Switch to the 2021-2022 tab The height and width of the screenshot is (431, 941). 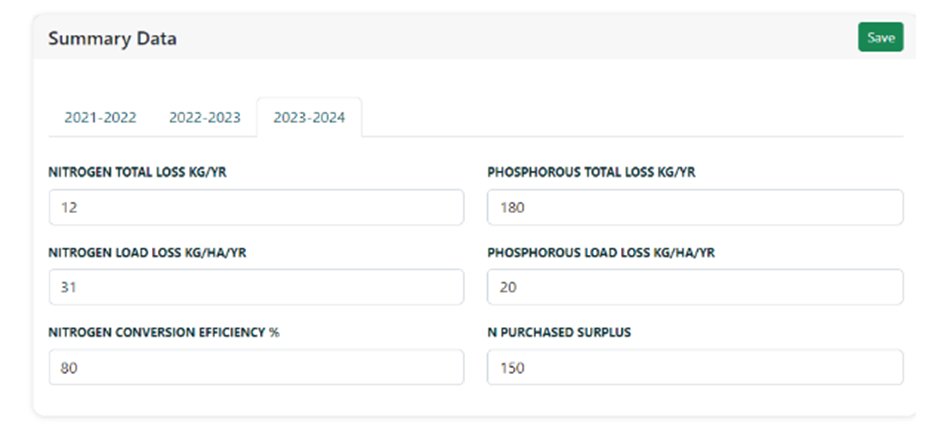click(x=100, y=117)
